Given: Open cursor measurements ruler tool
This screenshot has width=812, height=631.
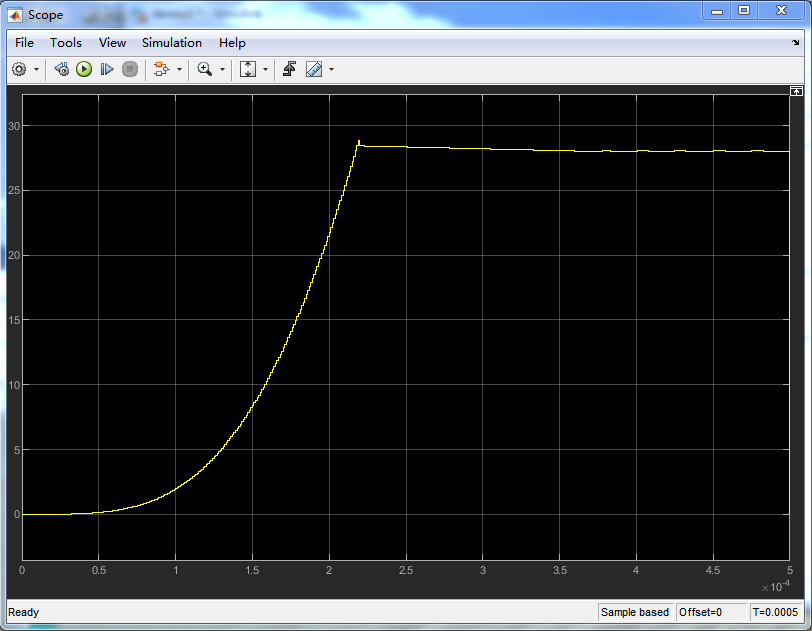Looking at the screenshot, I should (x=314, y=69).
